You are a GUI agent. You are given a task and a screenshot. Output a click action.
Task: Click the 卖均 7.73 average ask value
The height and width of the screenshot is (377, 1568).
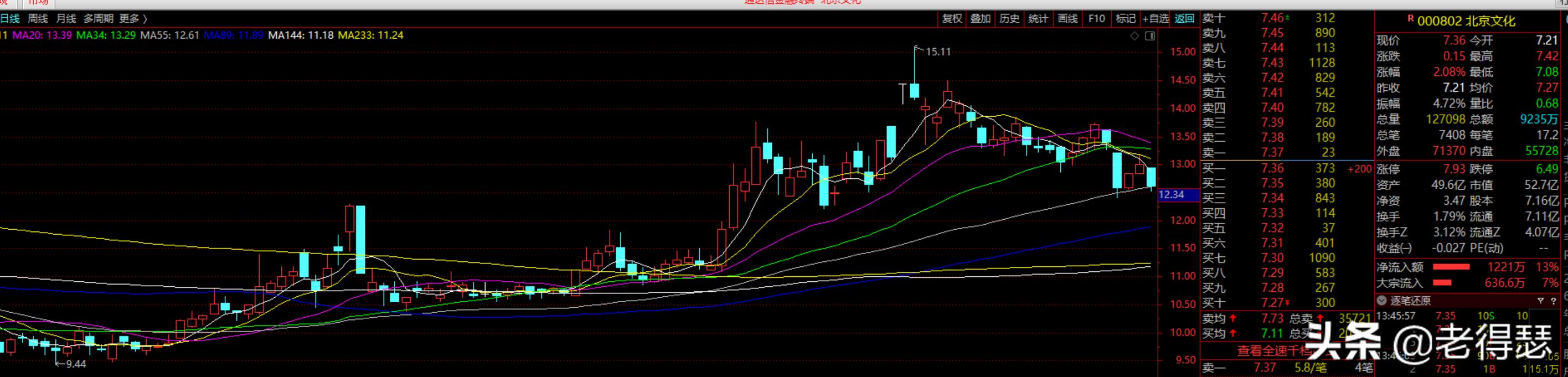(1272, 318)
